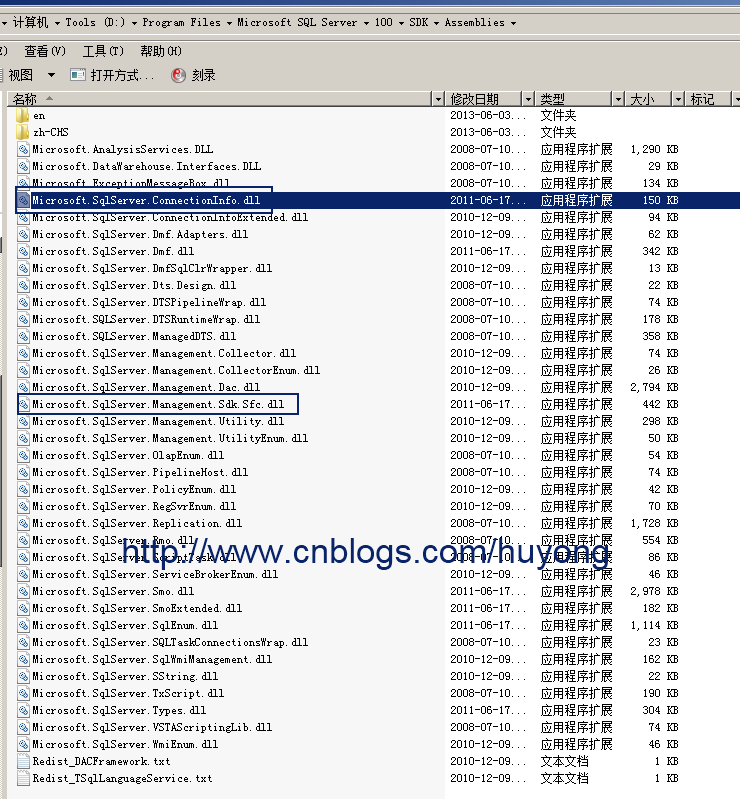This screenshot has height=799, width=740.
Task: Click the Management.Collector.dll file icon
Action: (x=23, y=353)
